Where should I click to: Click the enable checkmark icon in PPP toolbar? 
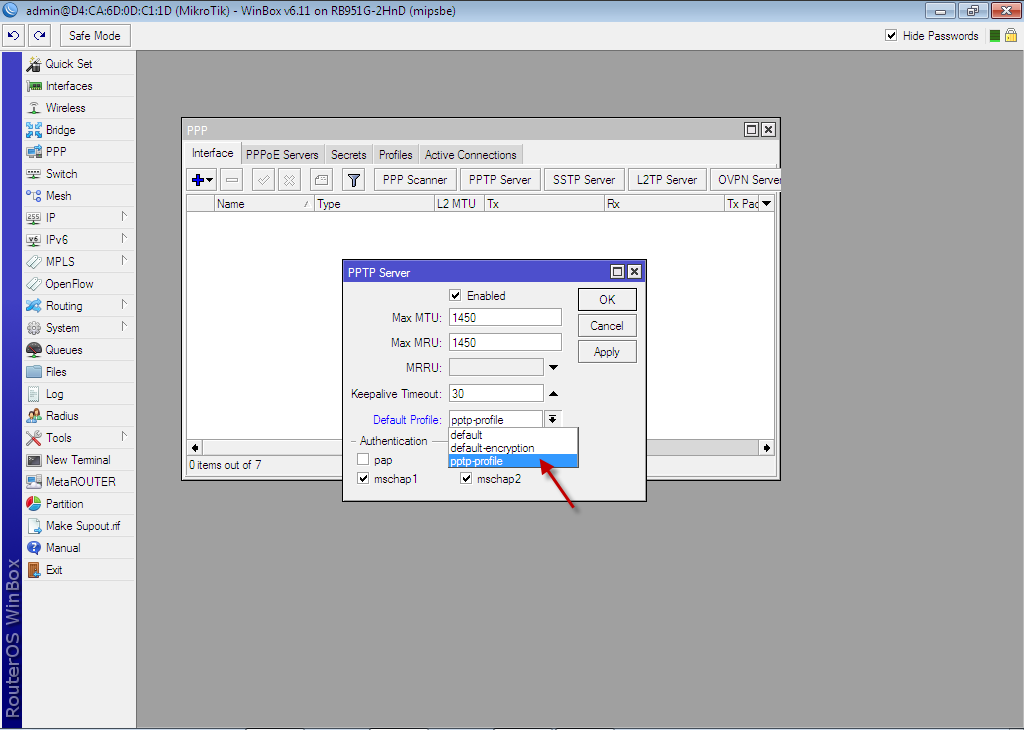(263, 180)
